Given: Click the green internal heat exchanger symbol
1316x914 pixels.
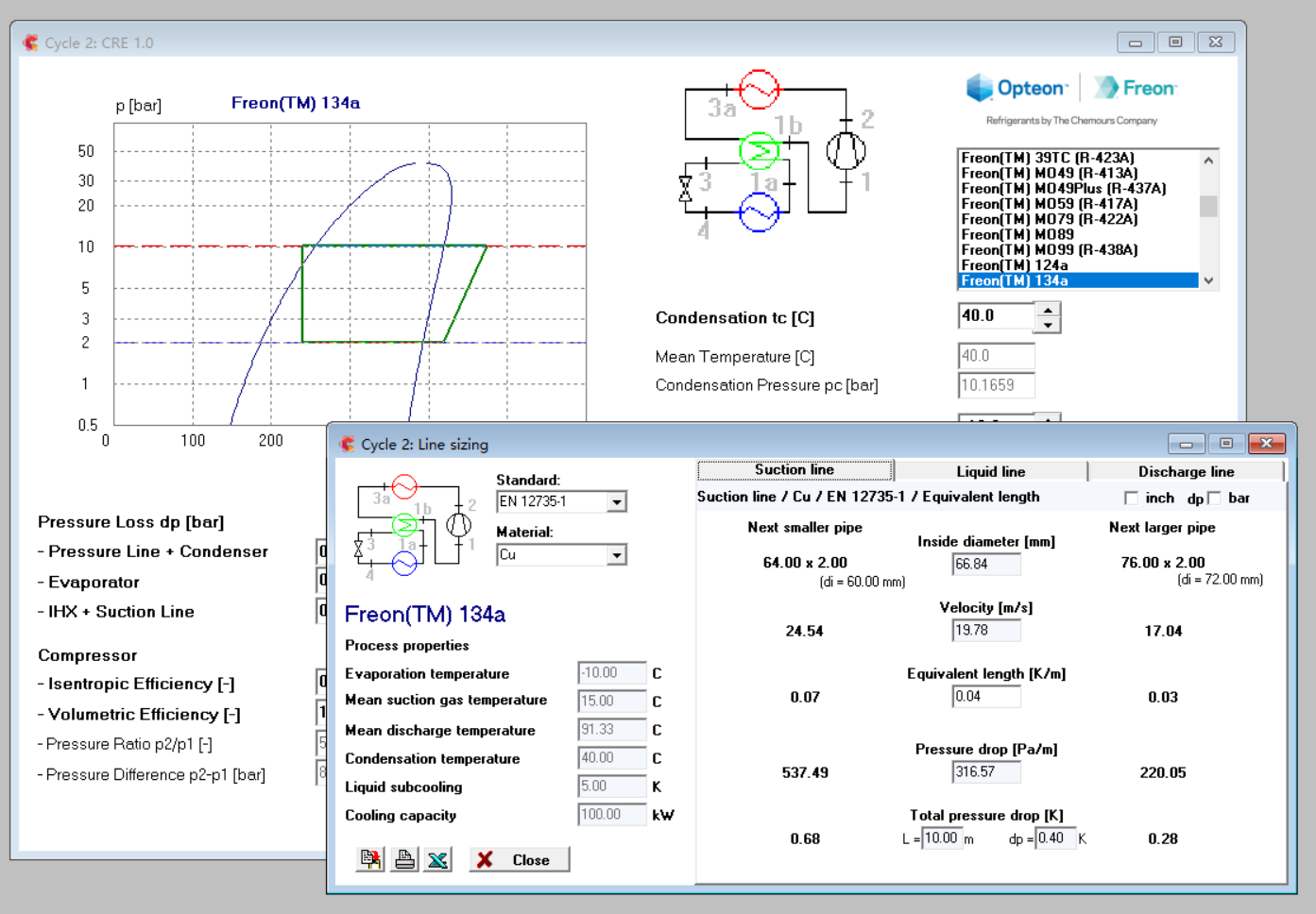Looking at the screenshot, I should [x=759, y=150].
